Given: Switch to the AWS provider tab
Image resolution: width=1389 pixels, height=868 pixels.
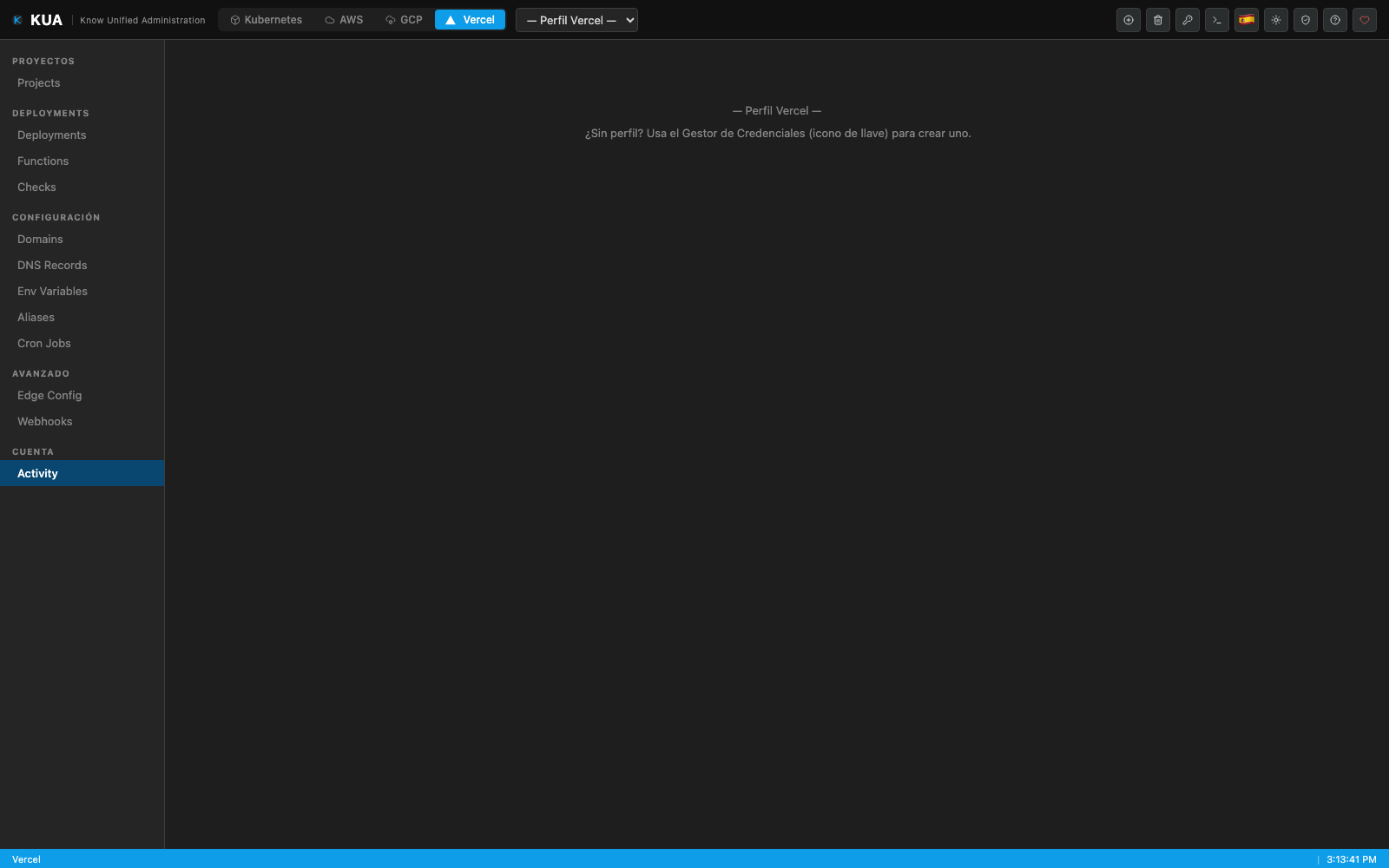Looking at the screenshot, I should click(344, 20).
